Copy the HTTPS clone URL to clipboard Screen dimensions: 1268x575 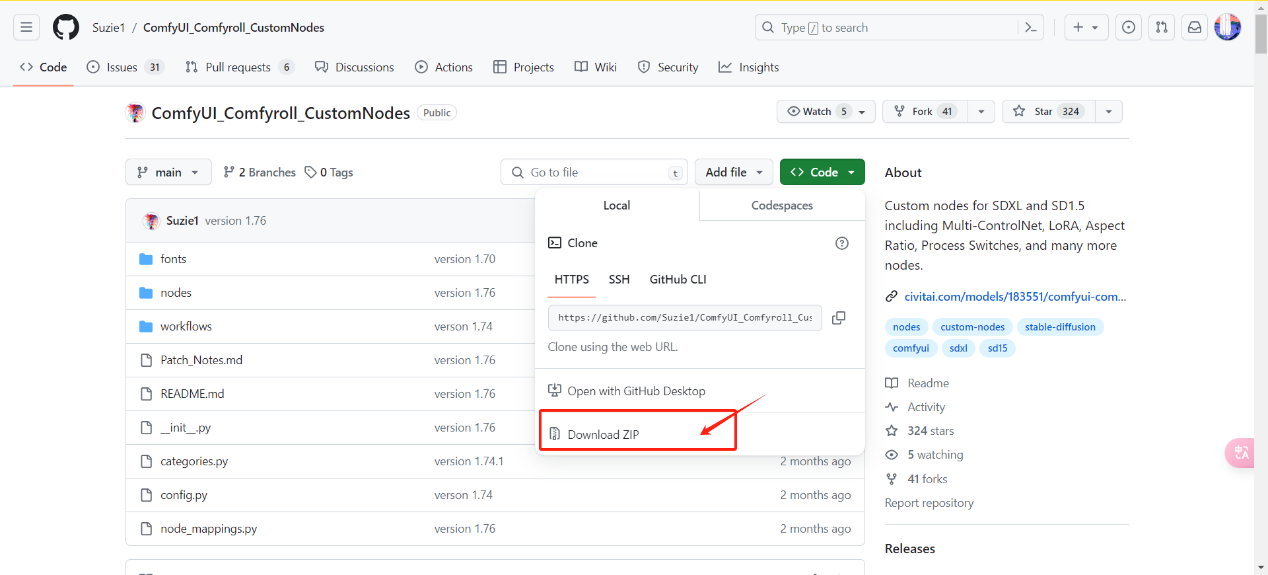(x=838, y=318)
